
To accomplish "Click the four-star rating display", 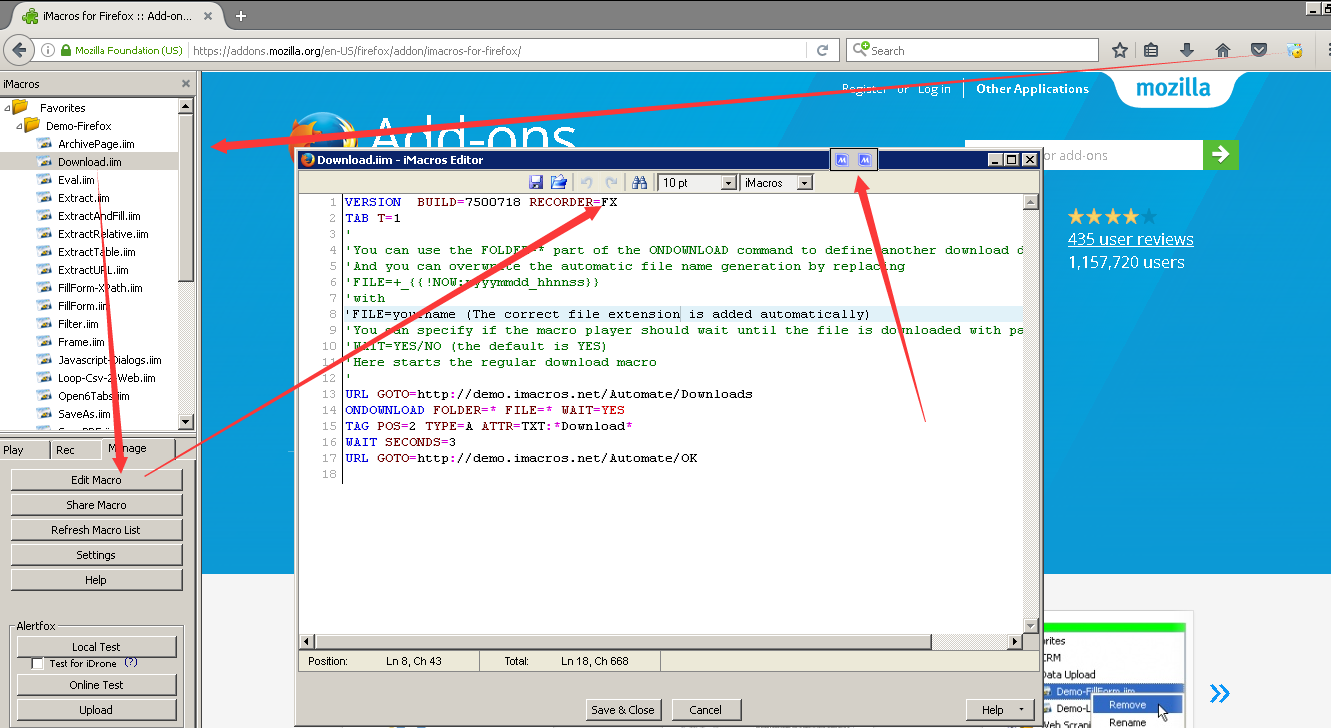I will [1111, 216].
